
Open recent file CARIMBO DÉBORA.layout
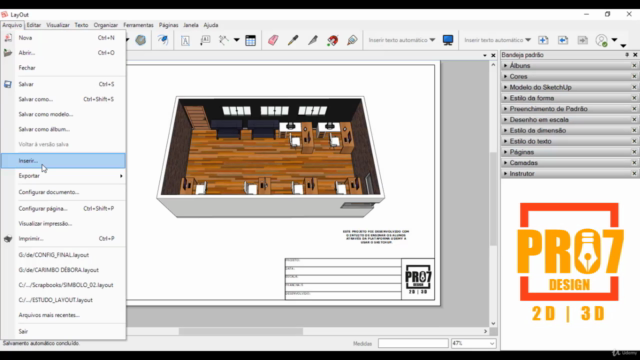(63, 270)
